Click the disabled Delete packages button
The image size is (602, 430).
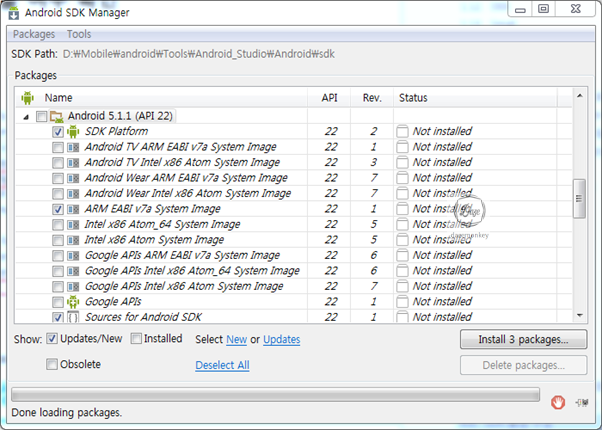[x=524, y=365]
